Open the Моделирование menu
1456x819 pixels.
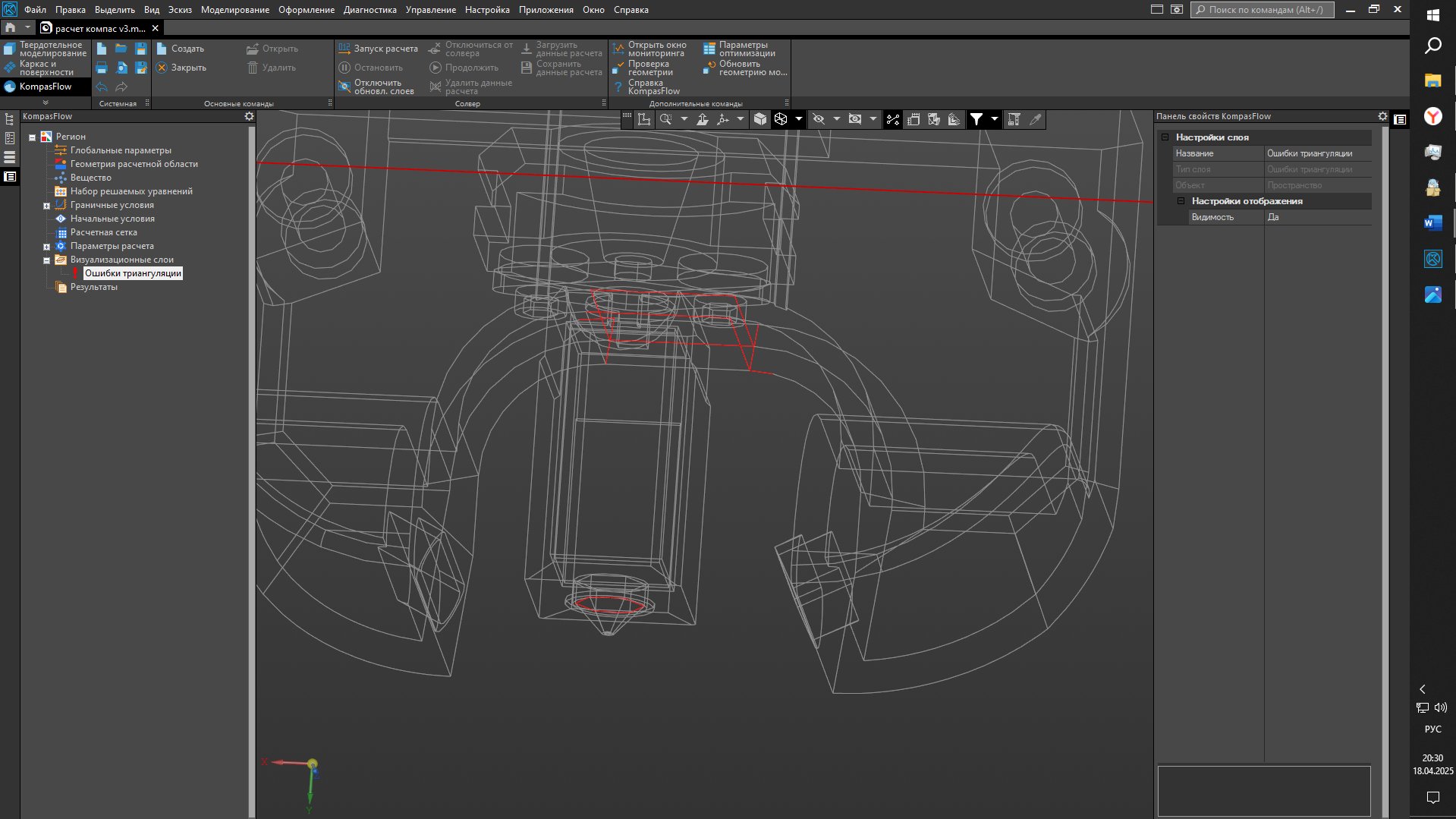(234, 10)
